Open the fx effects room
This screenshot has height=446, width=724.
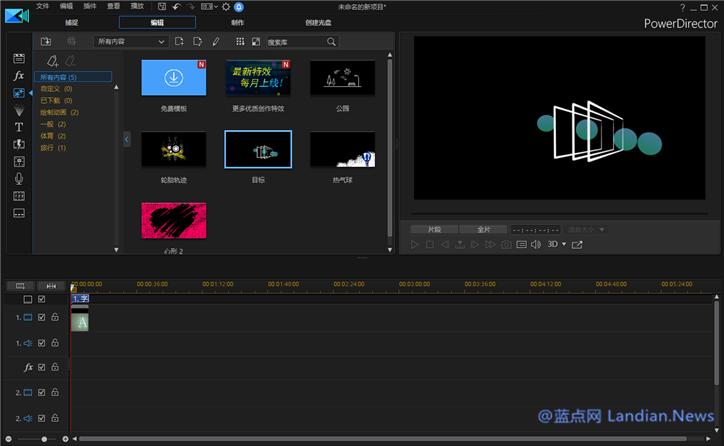coord(18,76)
